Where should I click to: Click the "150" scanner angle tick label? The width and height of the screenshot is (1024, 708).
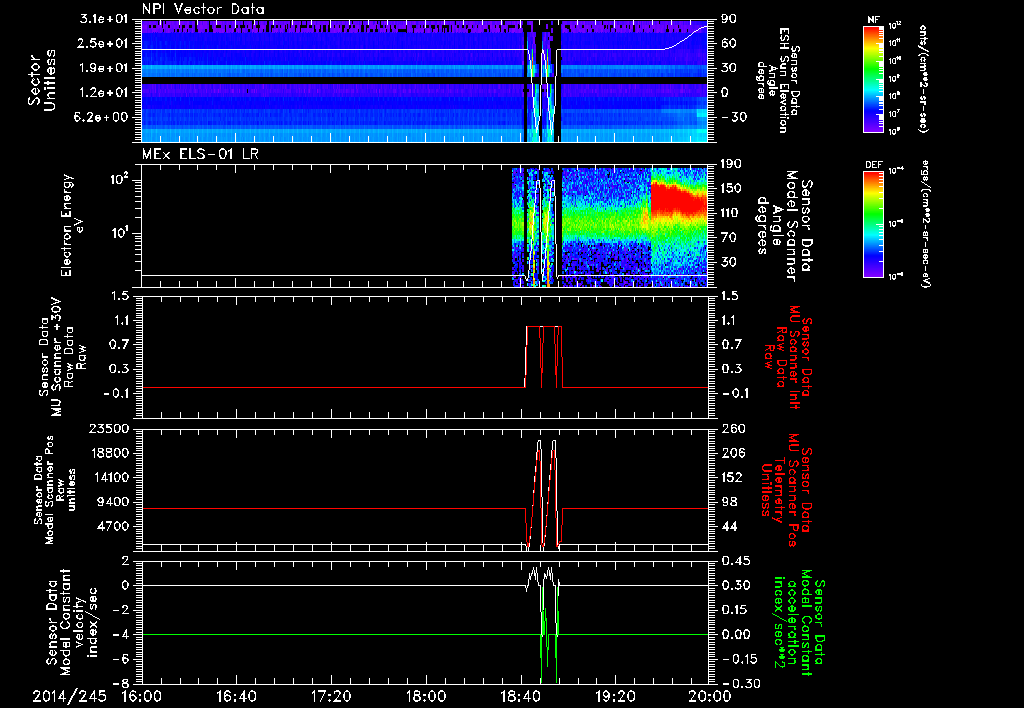730,188
